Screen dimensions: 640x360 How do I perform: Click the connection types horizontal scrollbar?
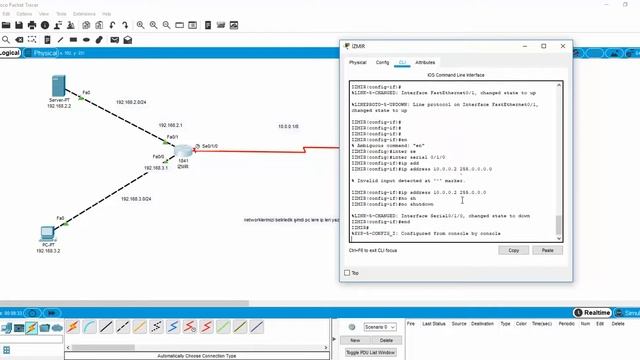click(103, 347)
